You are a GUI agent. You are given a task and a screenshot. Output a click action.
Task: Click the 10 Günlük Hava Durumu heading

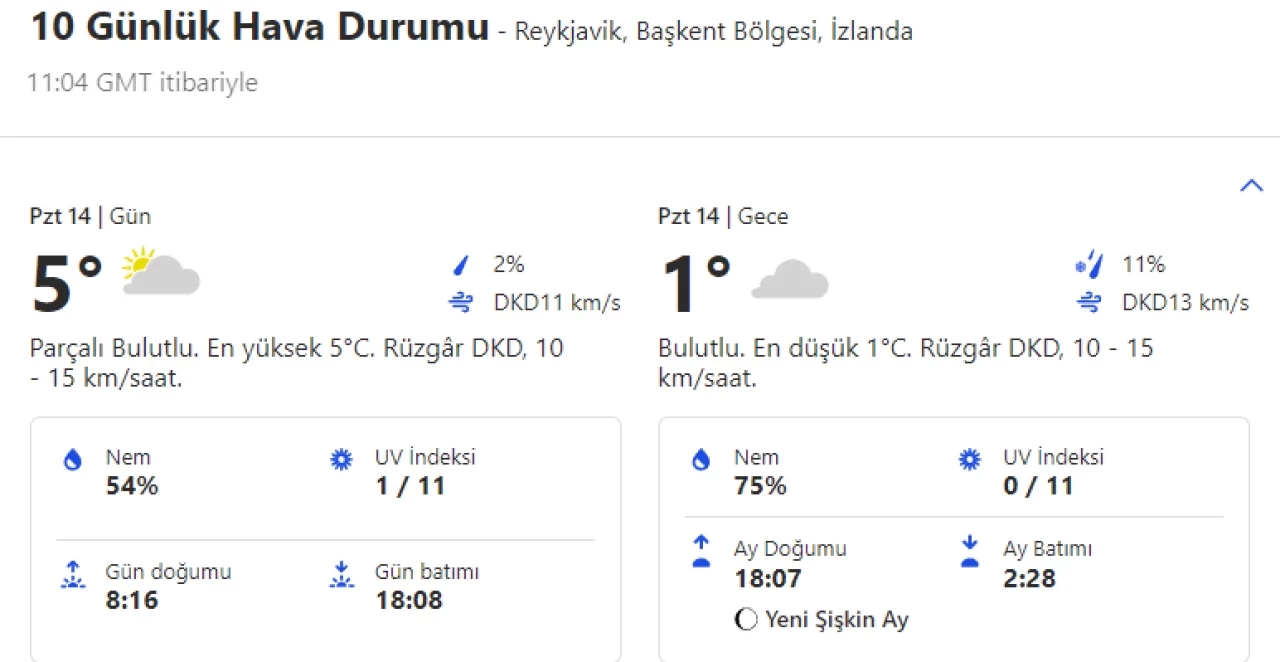pos(260,27)
